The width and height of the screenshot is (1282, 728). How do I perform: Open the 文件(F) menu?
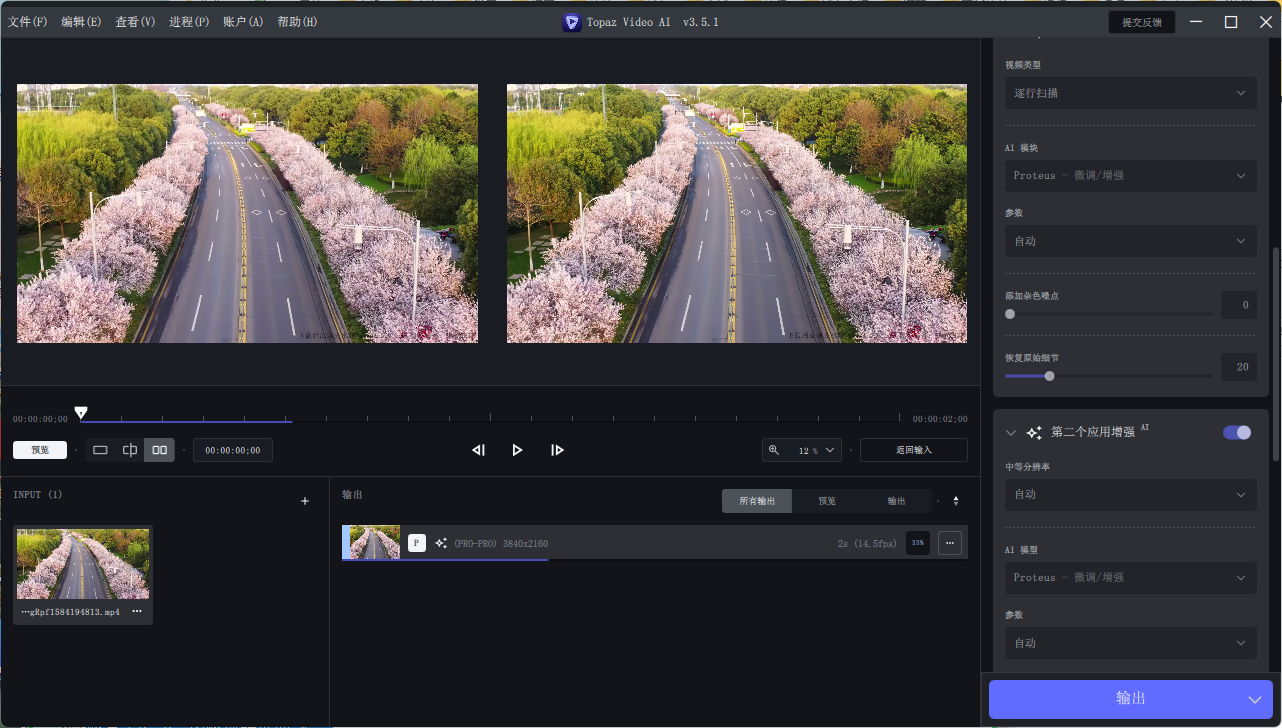28,22
